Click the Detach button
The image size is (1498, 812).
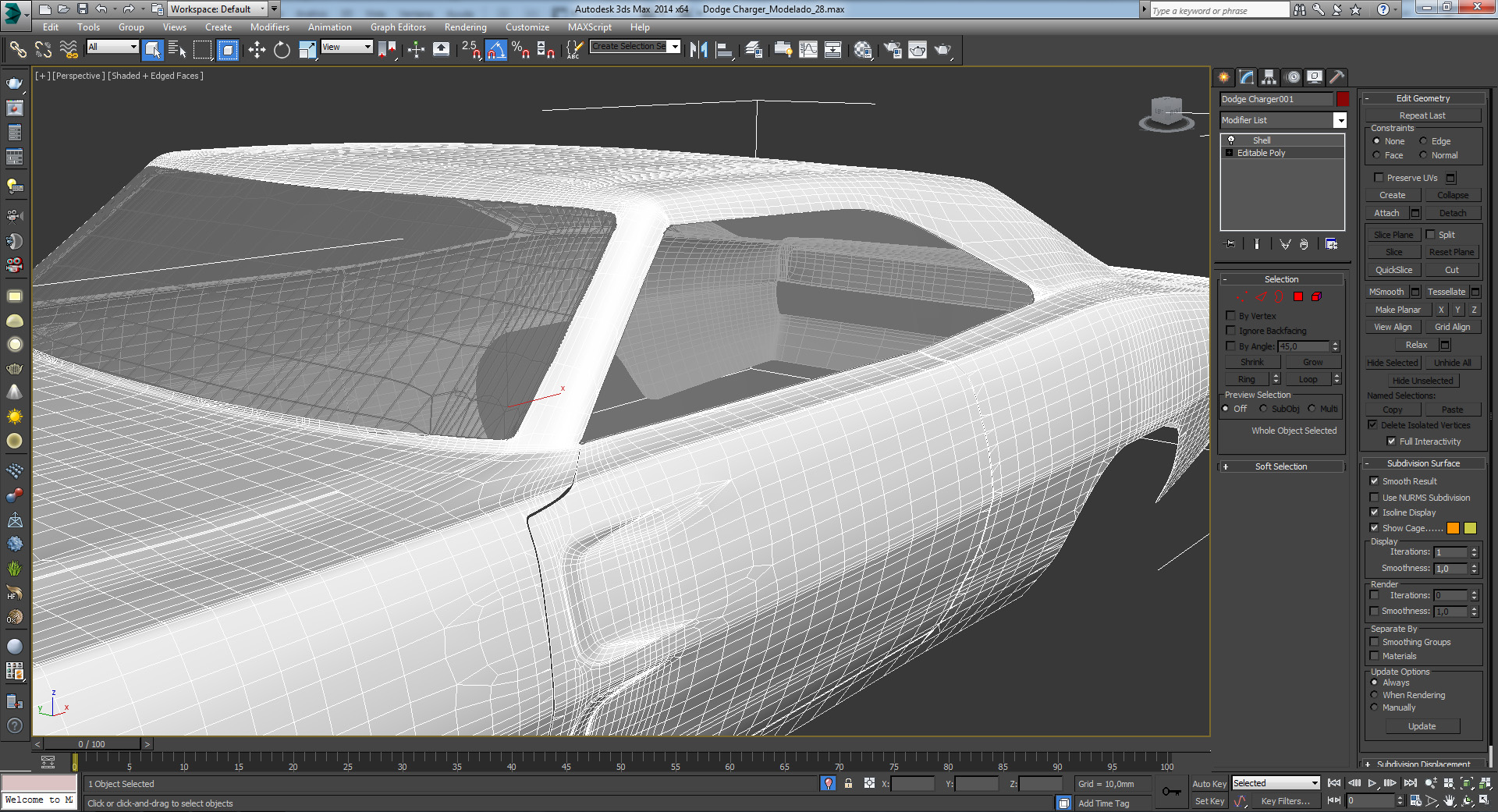click(1452, 213)
